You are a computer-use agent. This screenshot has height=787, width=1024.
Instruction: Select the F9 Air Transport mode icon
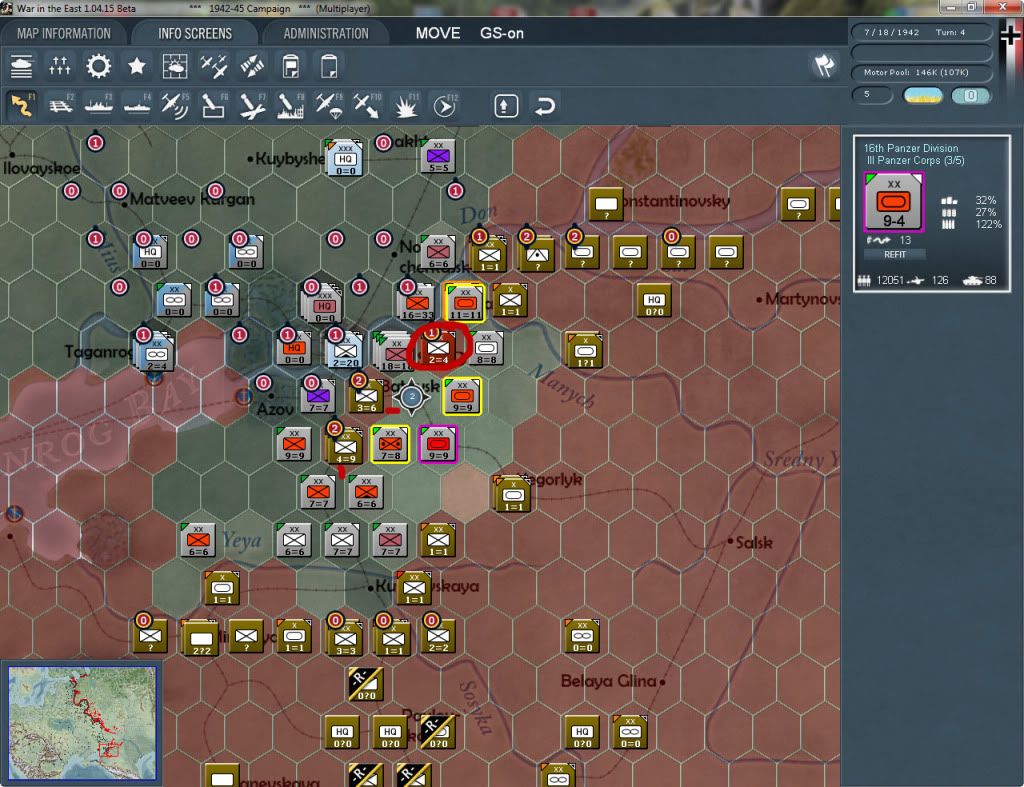[329, 105]
